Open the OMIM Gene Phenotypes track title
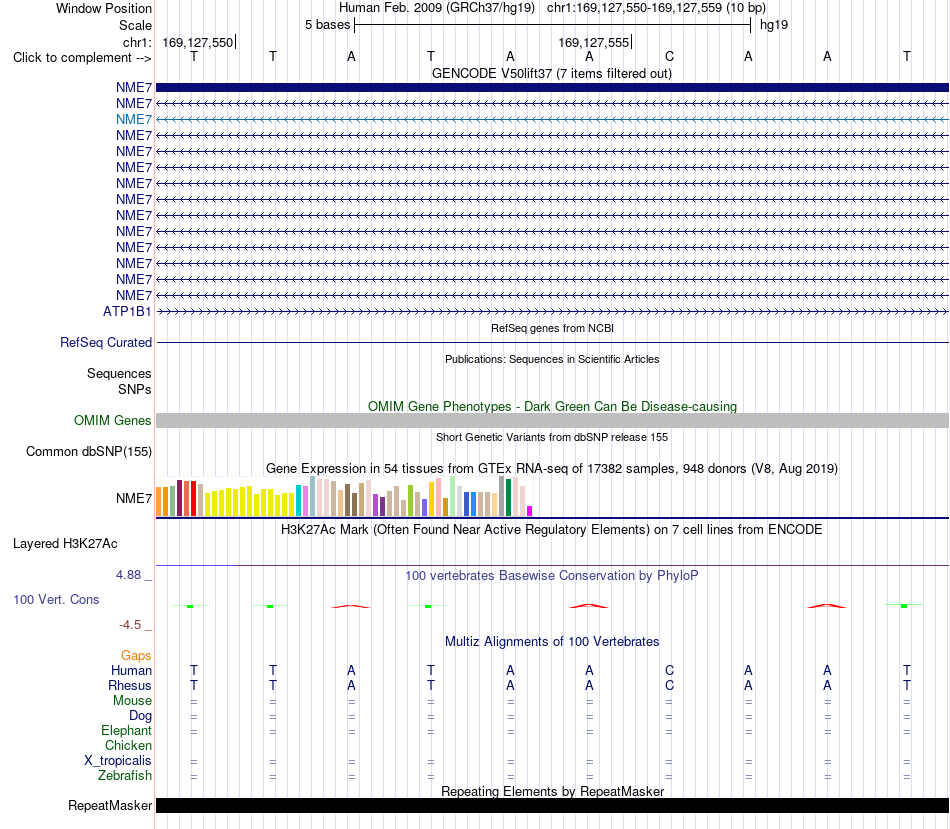This screenshot has width=950, height=829. coord(552,407)
